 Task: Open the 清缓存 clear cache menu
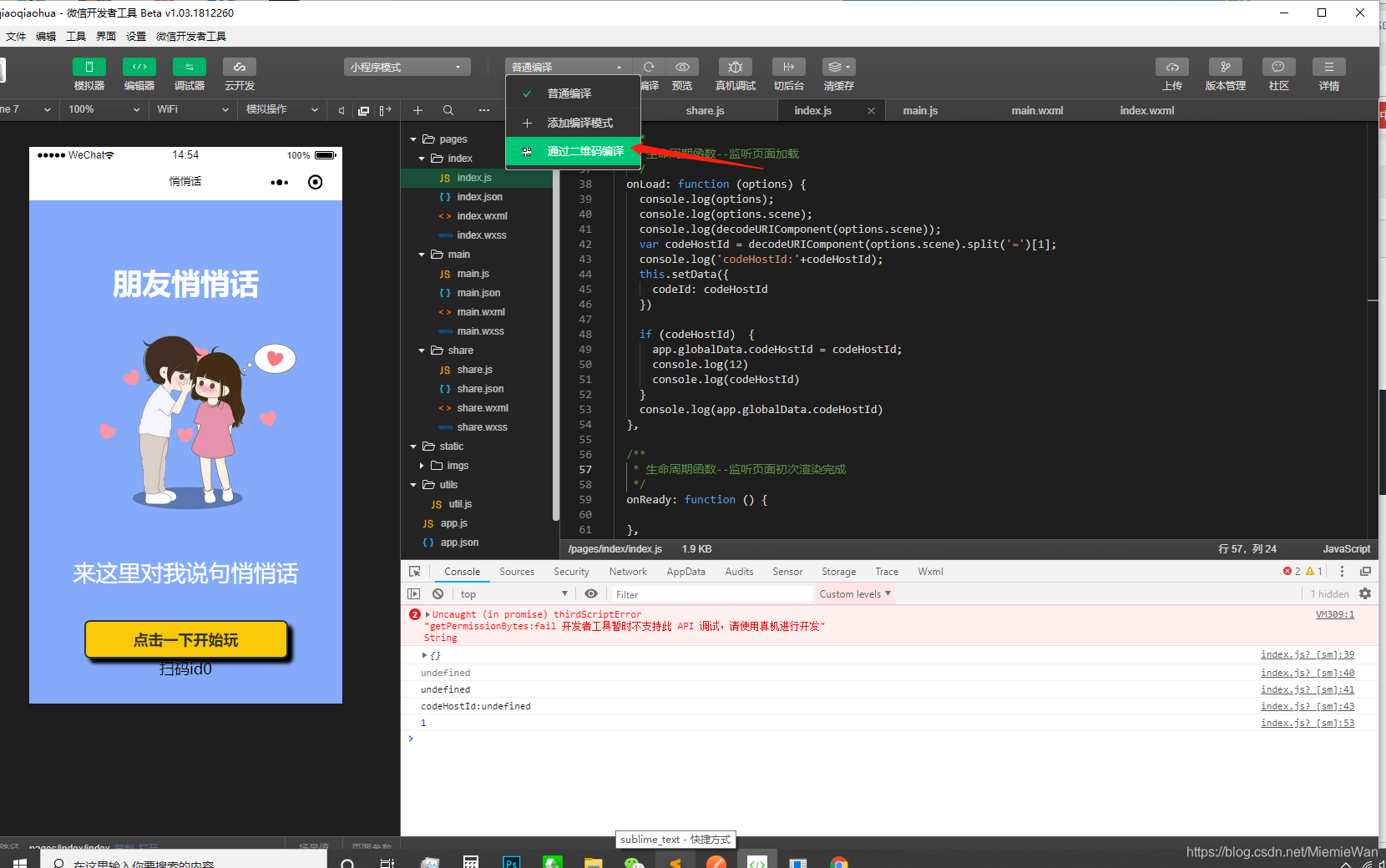tap(839, 67)
